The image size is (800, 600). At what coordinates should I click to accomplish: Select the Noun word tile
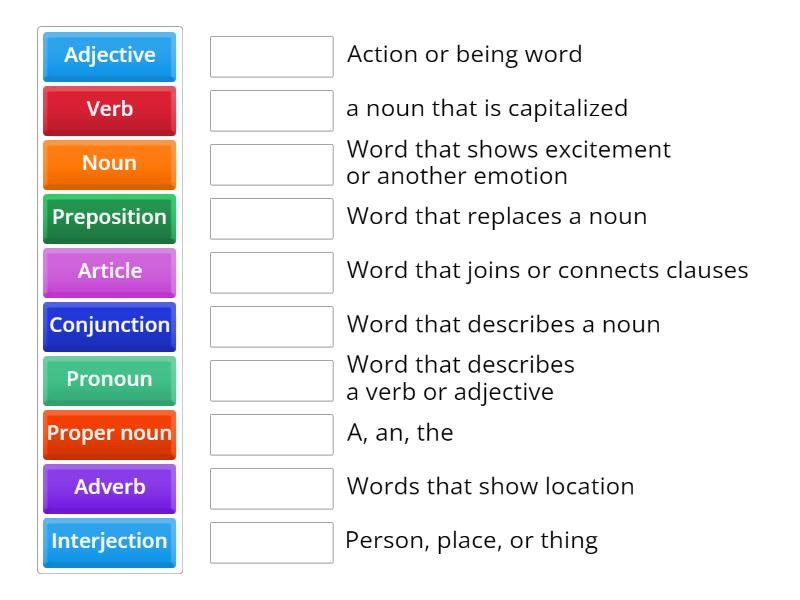pyautogui.click(x=108, y=164)
